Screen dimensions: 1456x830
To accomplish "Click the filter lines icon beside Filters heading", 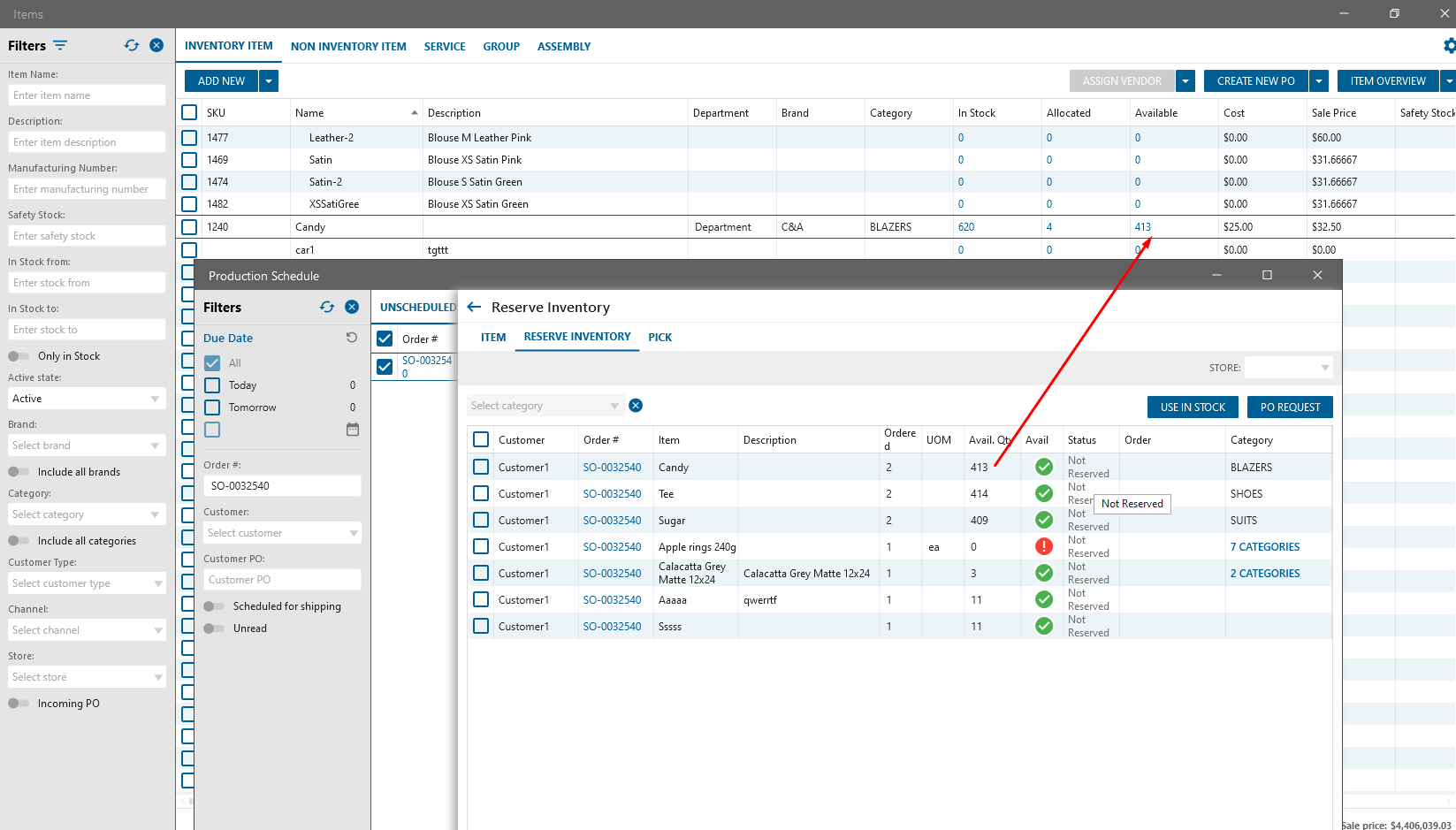I will coord(60,45).
